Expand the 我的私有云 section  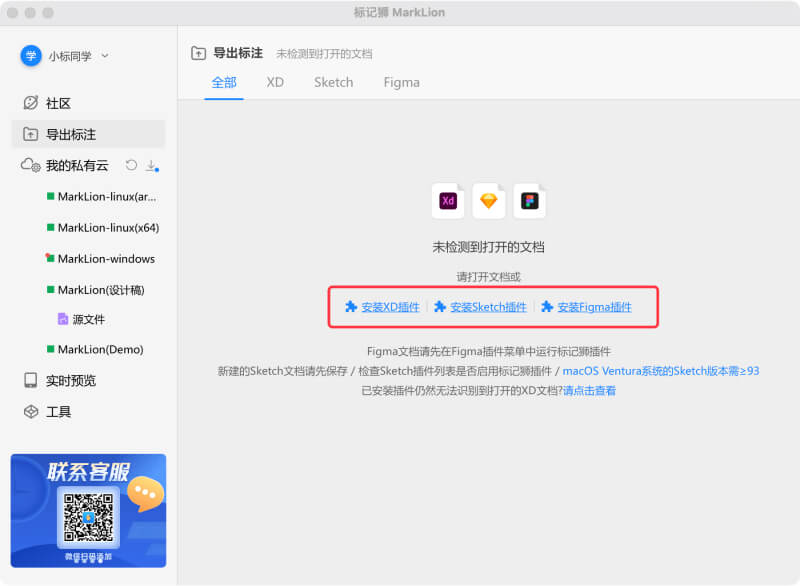(x=76, y=165)
